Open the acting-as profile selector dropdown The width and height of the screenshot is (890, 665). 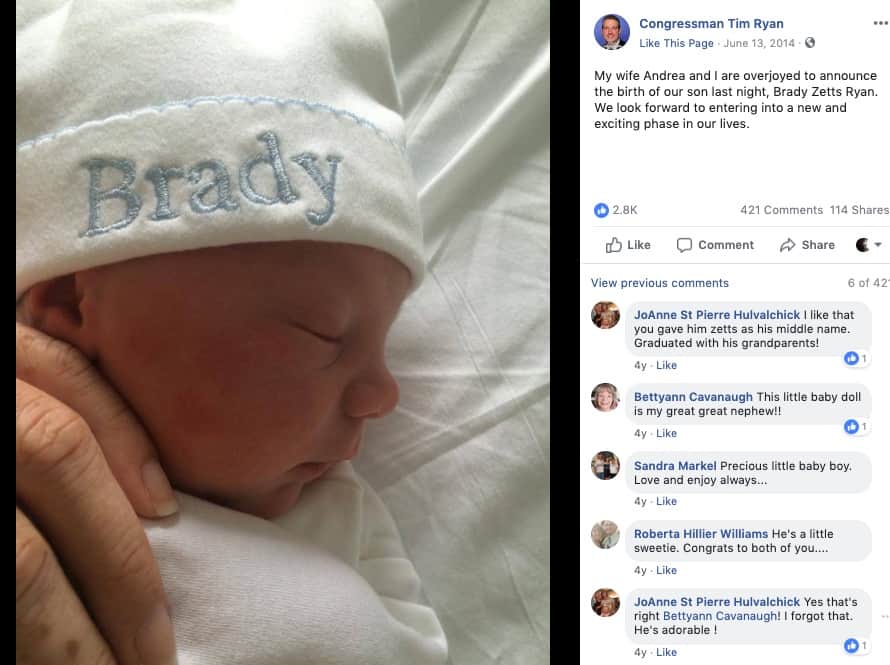tap(868, 245)
